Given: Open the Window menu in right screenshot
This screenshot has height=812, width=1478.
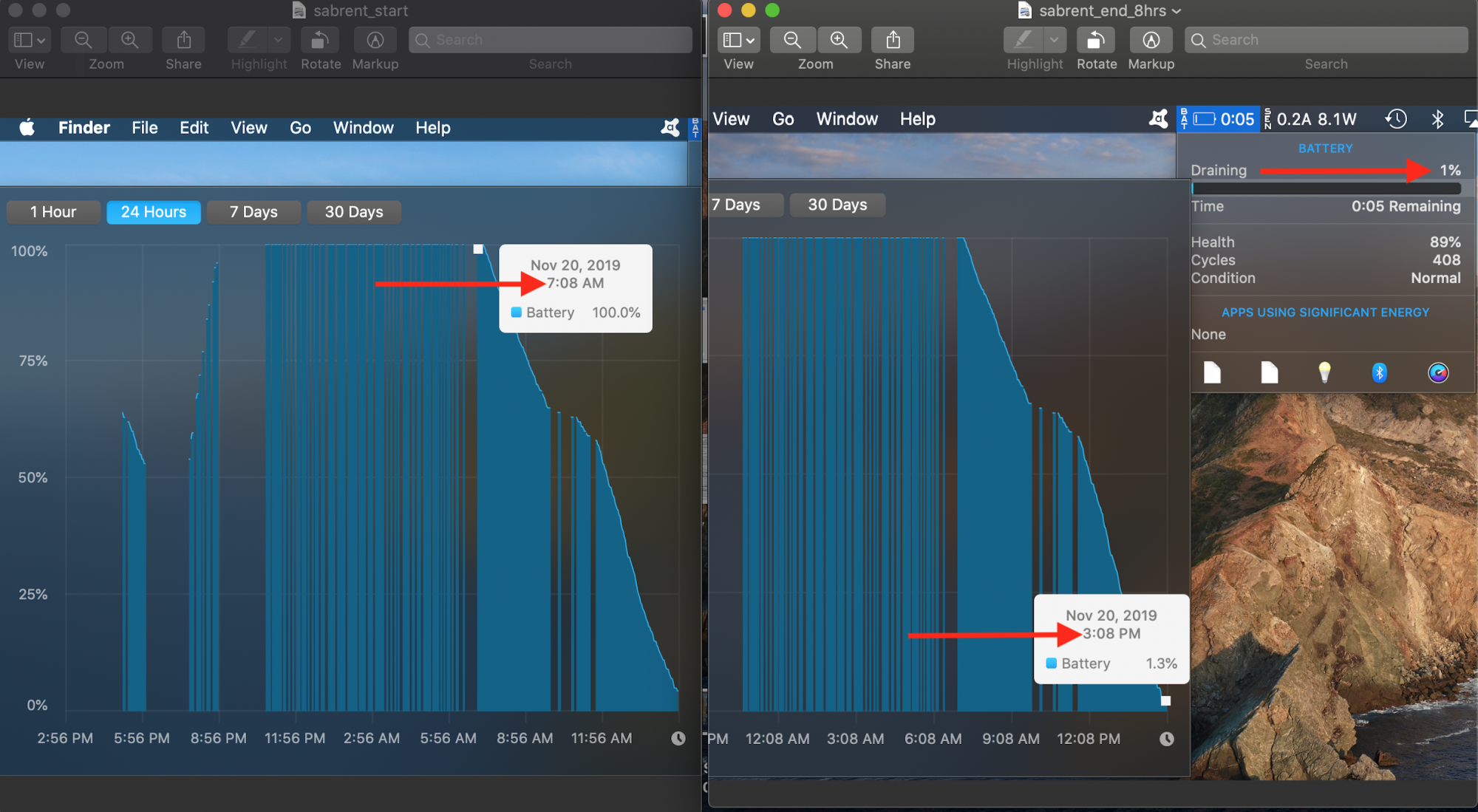Looking at the screenshot, I should tap(847, 119).
